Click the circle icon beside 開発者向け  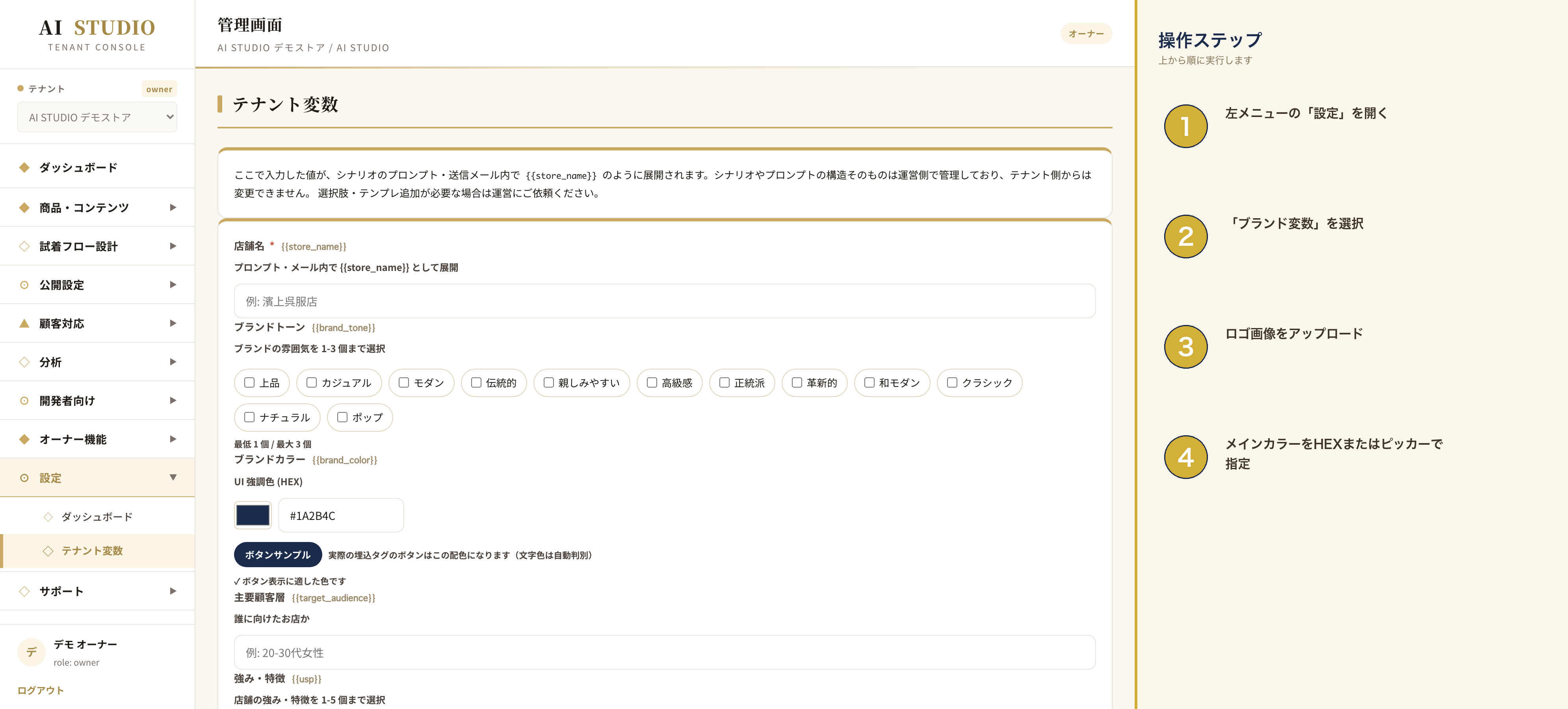point(24,401)
